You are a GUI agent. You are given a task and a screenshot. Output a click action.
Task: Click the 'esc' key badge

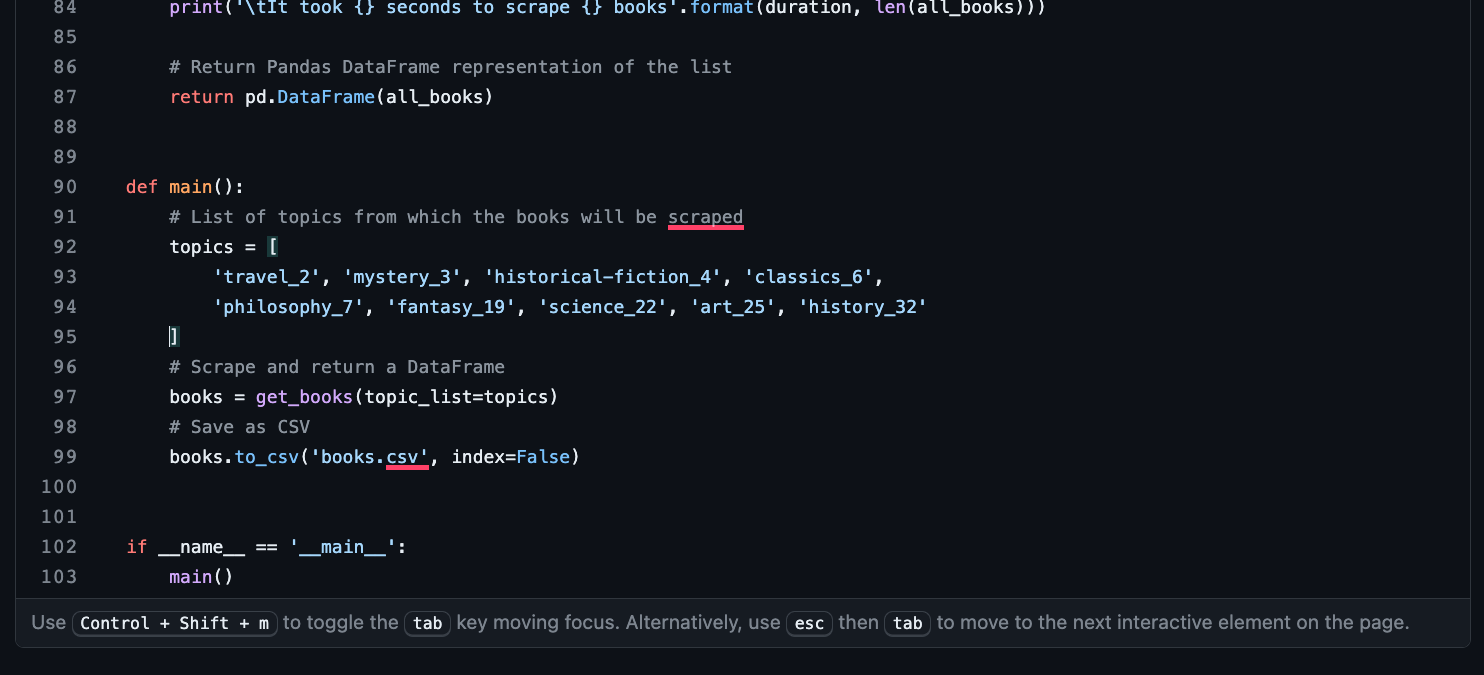click(x=809, y=623)
